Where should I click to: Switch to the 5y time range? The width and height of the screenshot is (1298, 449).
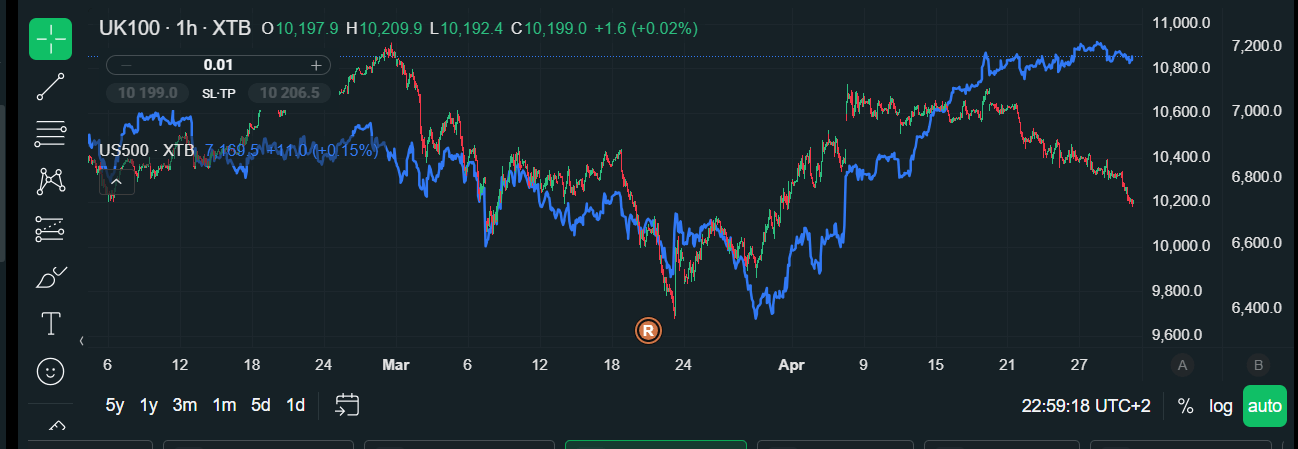click(x=115, y=405)
